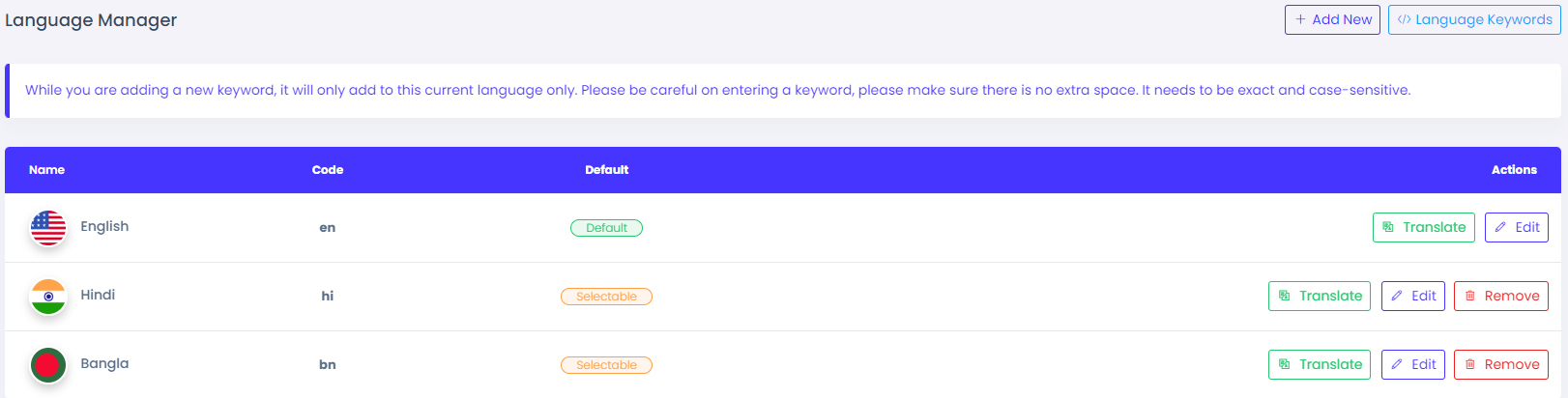Edit the English language entry
This screenshot has width=1568, height=398.
coord(1516,227)
